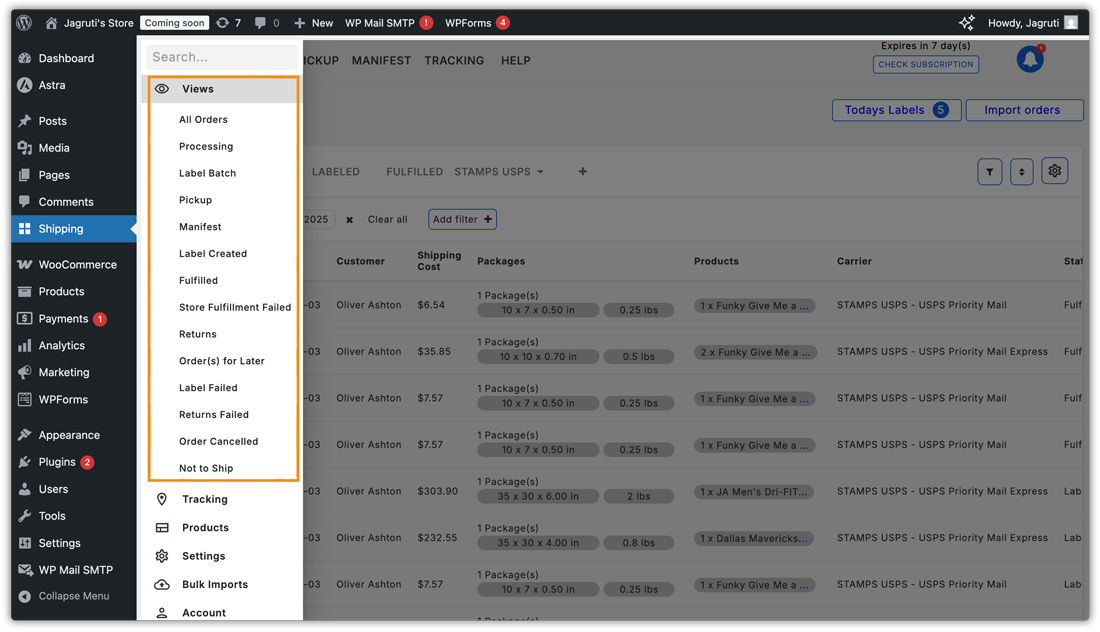This screenshot has height=632, width=1100.
Task: Click the Import orders button
Action: click(x=1024, y=110)
